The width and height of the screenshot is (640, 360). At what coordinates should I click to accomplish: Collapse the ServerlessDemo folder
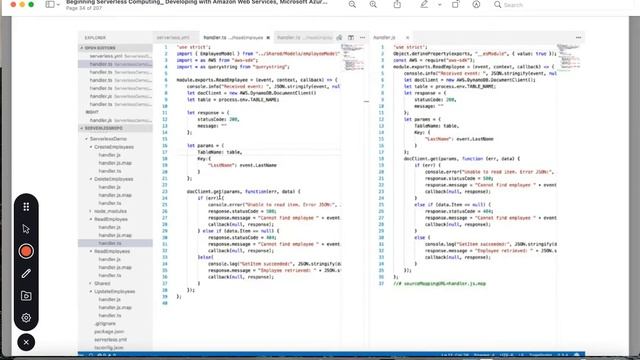[x=108, y=139]
